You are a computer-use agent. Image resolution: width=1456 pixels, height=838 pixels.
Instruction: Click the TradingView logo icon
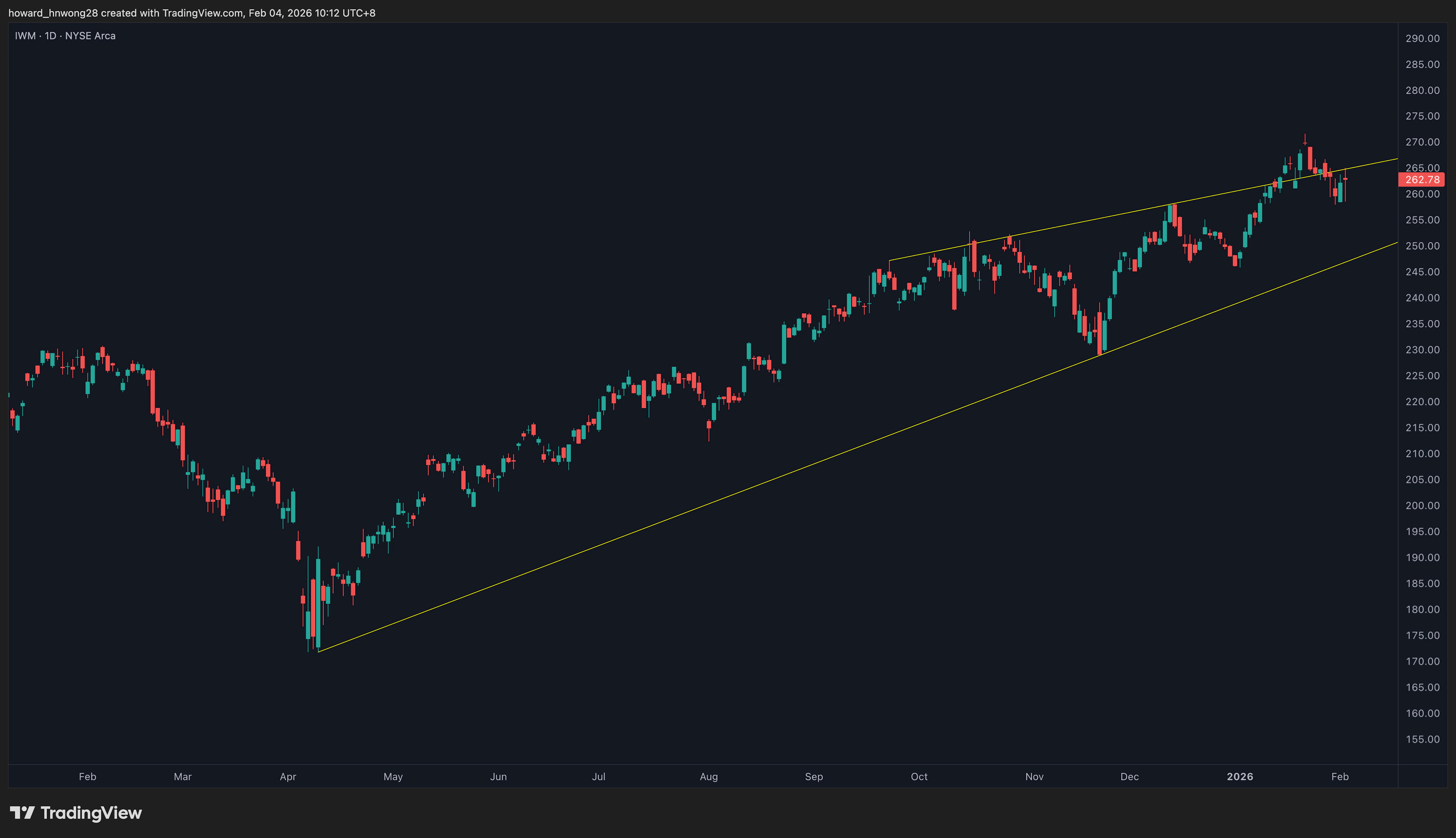tap(22, 813)
